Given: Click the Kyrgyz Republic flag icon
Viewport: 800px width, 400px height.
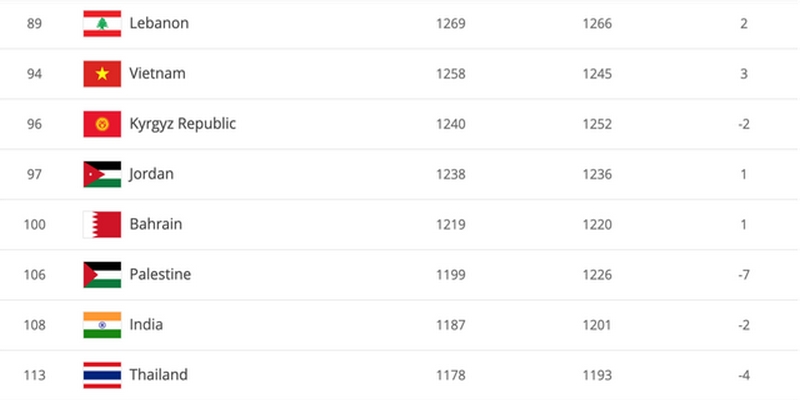Looking at the screenshot, I should tap(102, 124).
